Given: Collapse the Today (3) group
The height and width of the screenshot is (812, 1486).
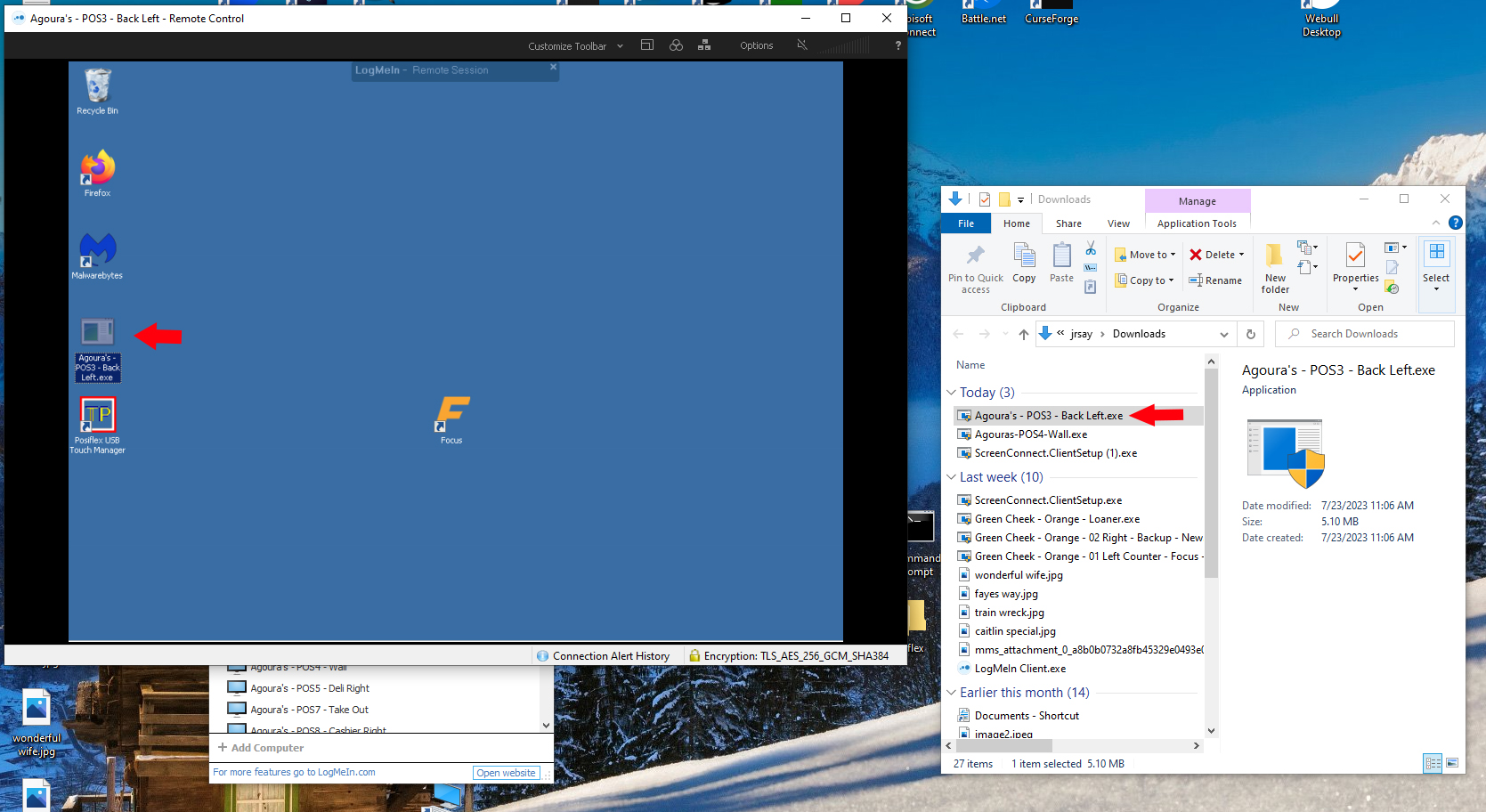Looking at the screenshot, I should click(951, 393).
